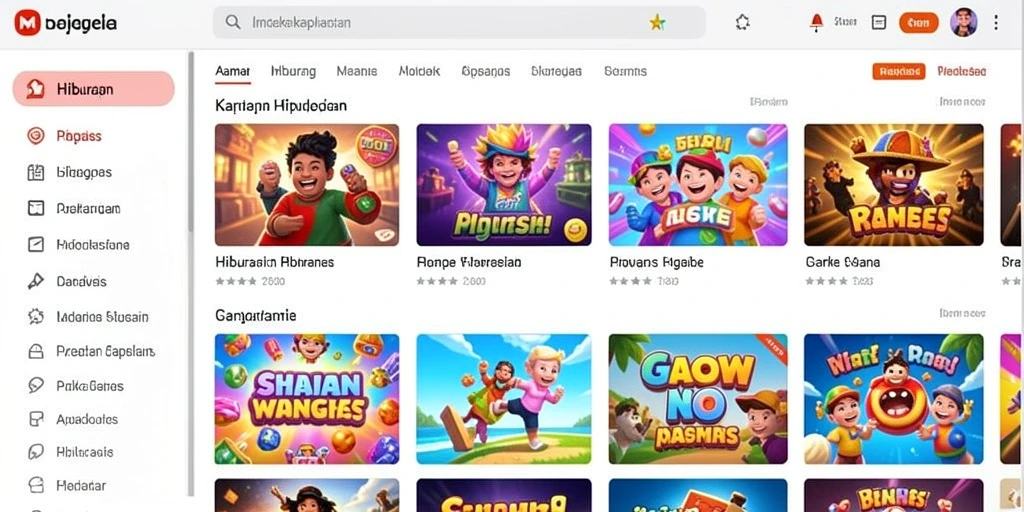Screen dimensions: 1024x512
Task: Click the Amadooles sidebar icon
Action: tap(35, 419)
